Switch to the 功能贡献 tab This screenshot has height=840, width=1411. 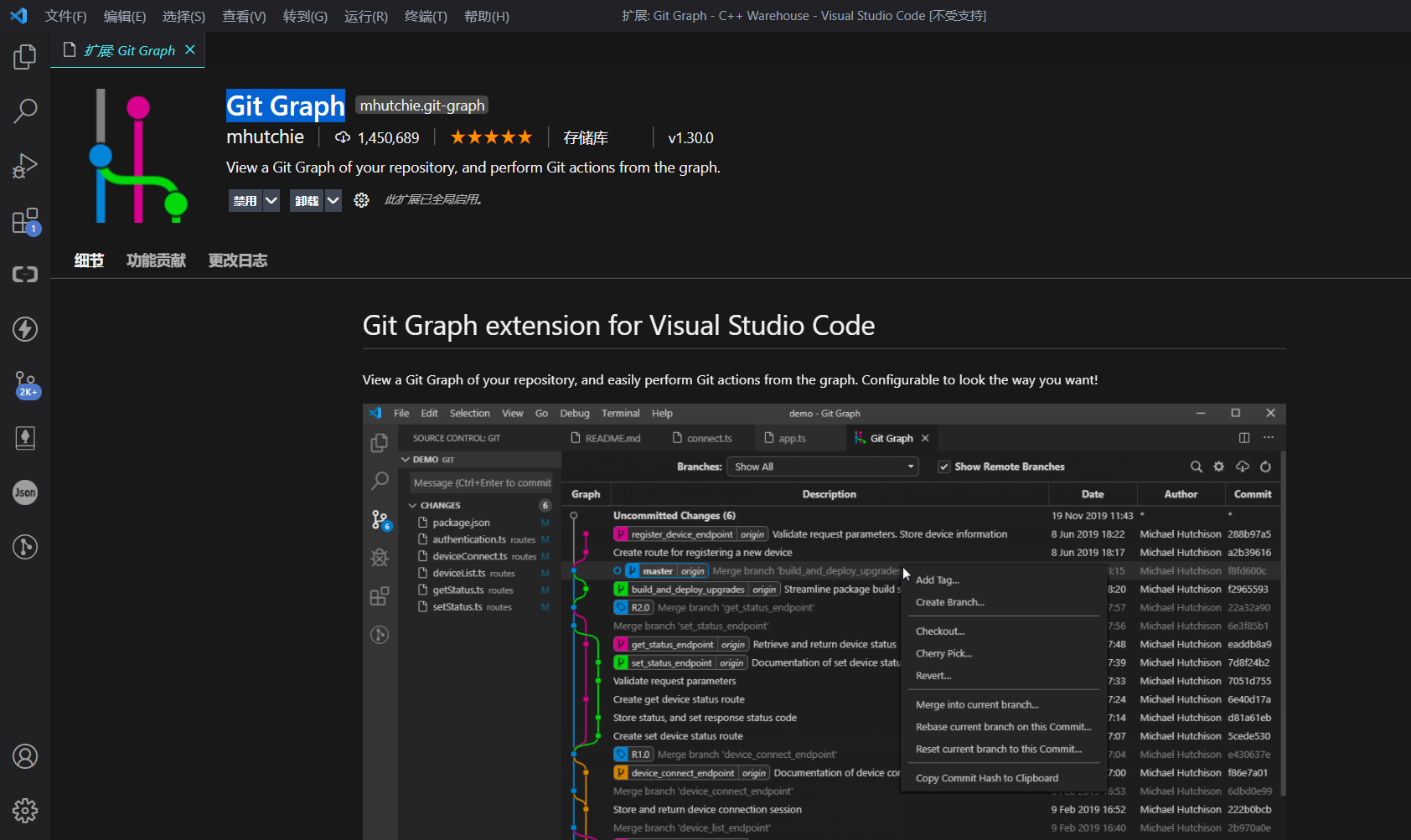tap(156, 260)
